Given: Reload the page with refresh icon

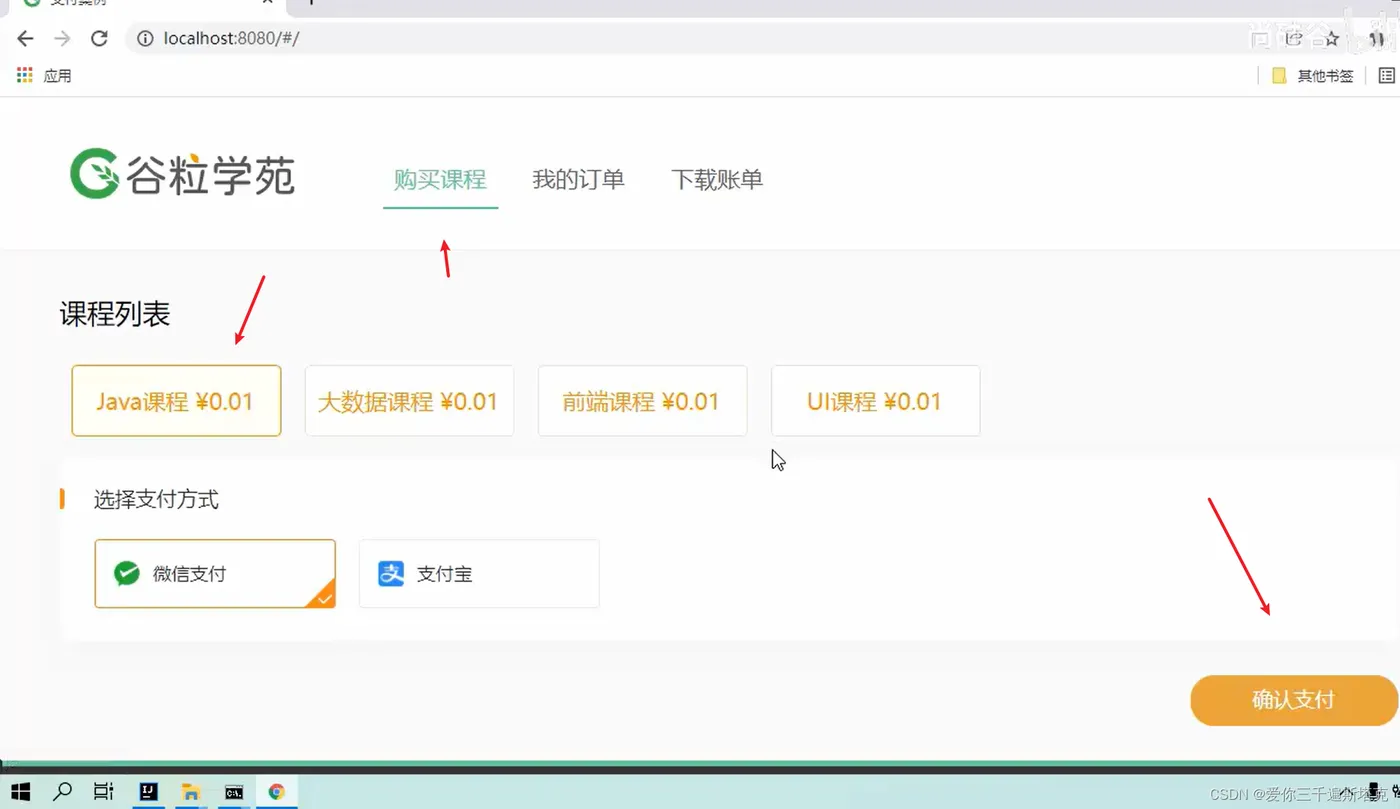Looking at the screenshot, I should click(99, 39).
